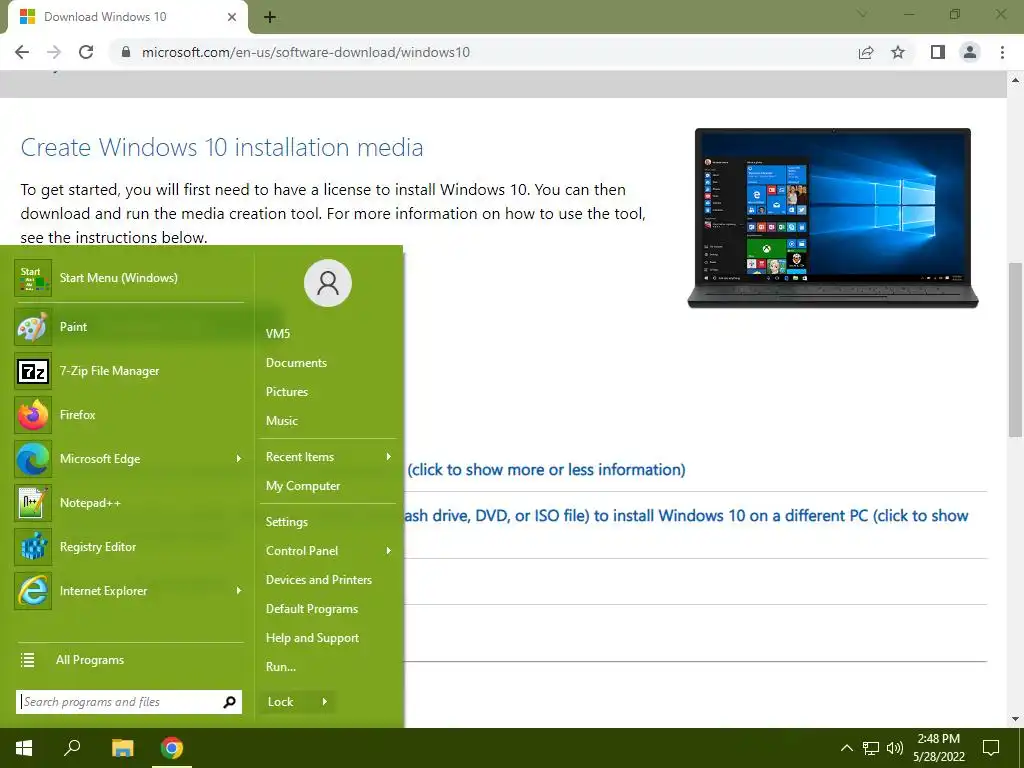Click the Create Windows 10 installation media heading

pyautogui.click(x=222, y=148)
